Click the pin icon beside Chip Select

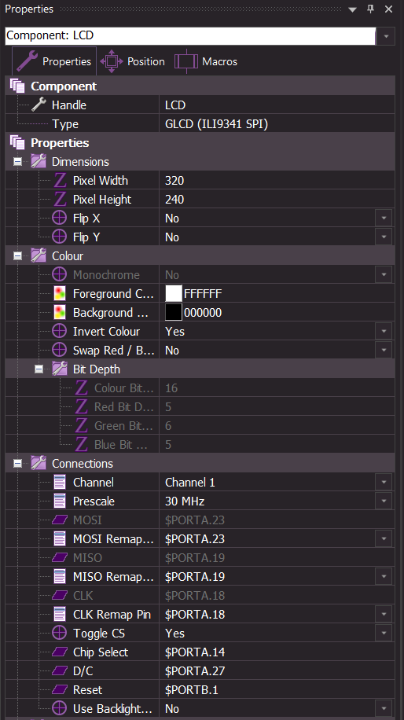[60, 652]
